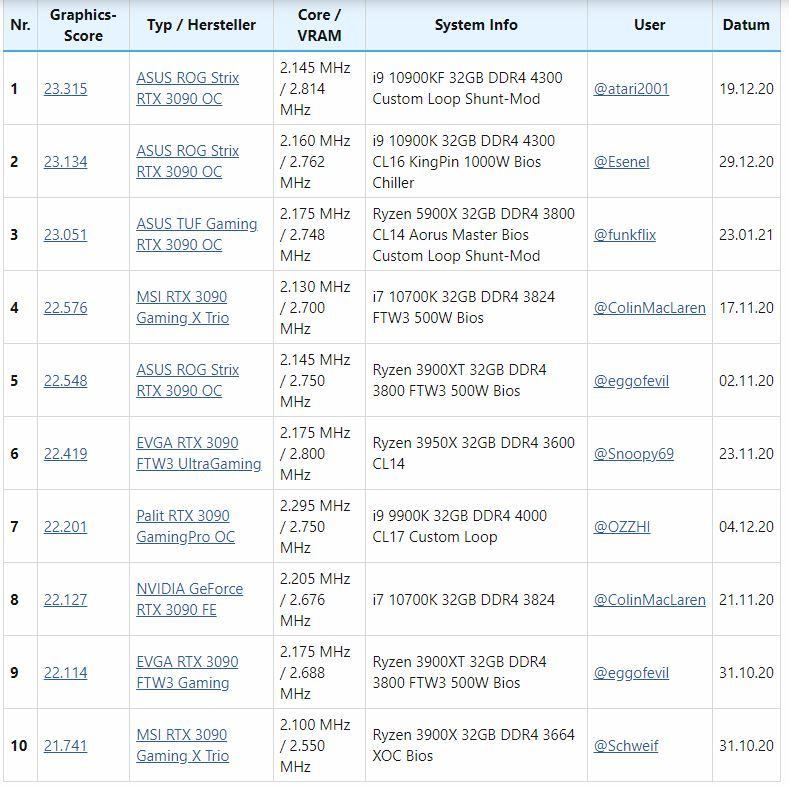
Task: Open score link 22.201
Action: (65, 527)
